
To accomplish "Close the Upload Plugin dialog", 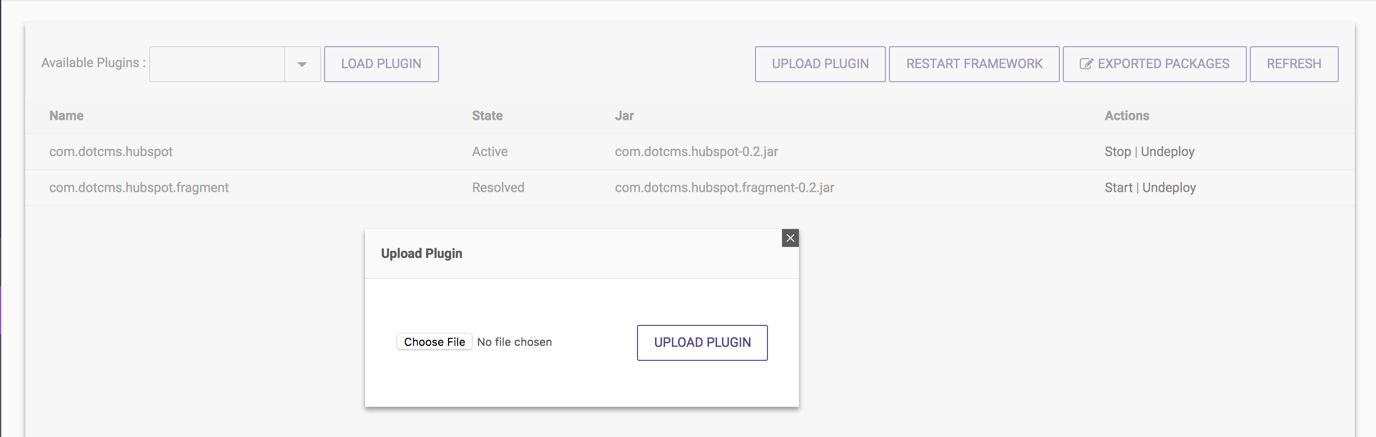I will pos(790,238).
